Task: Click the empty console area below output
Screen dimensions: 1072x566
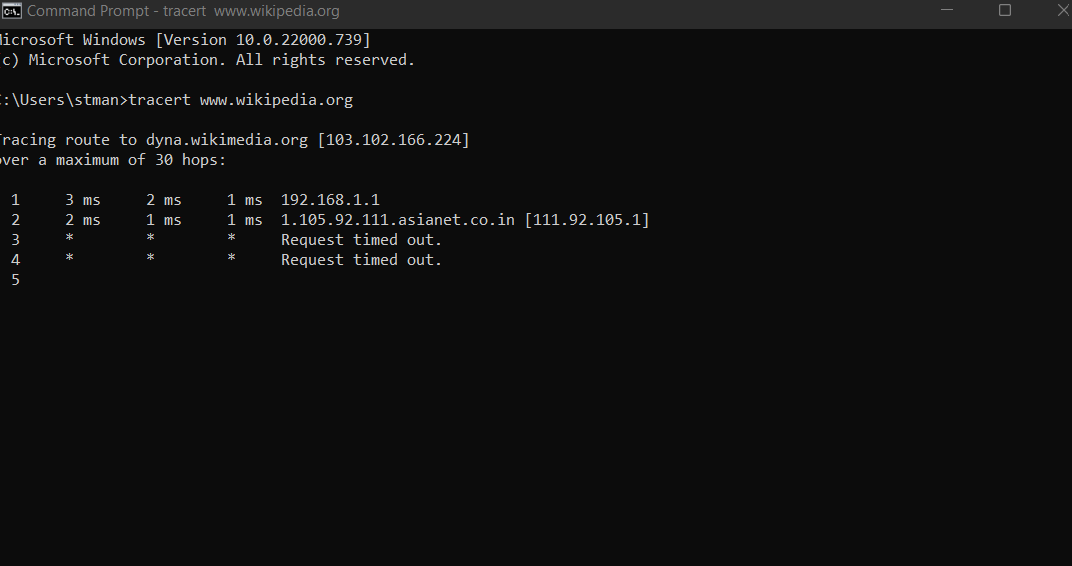Action: (x=536, y=424)
